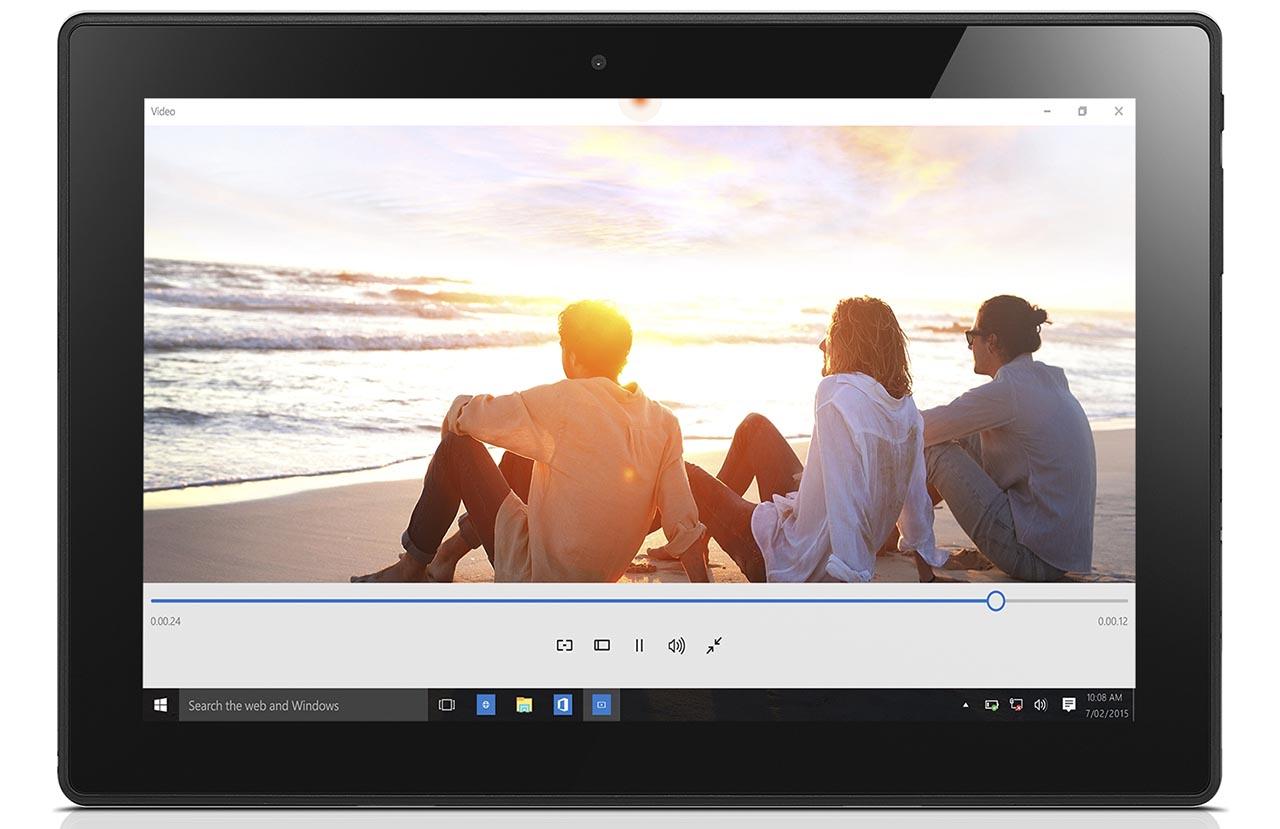
Task: Launch the browser from the taskbar
Action: 486,705
